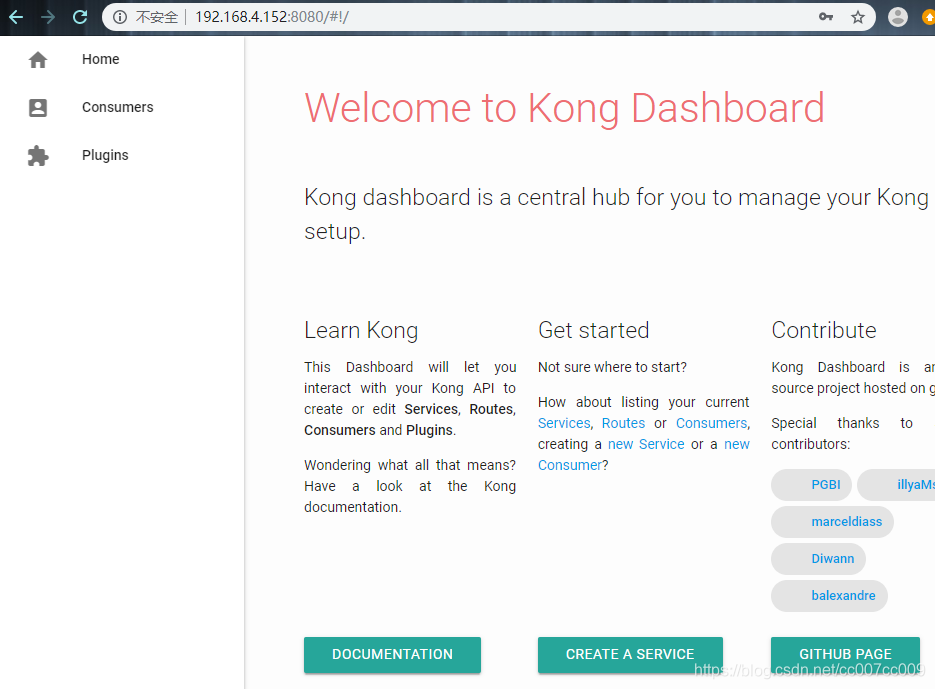The height and width of the screenshot is (689, 935).
Task: Click the GITHUB PAGE button
Action: pyautogui.click(x=846, y=654)
